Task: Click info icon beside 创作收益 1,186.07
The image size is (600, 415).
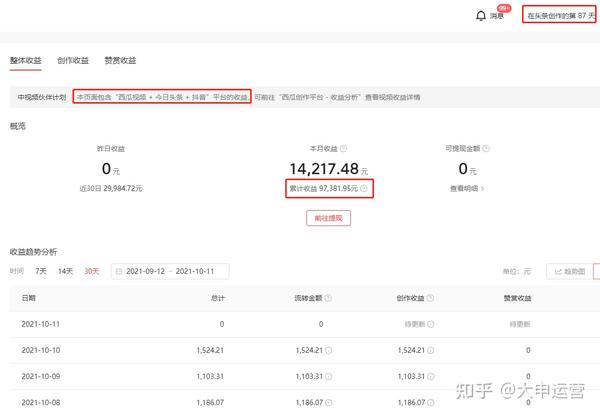Action: coord(430,402)
